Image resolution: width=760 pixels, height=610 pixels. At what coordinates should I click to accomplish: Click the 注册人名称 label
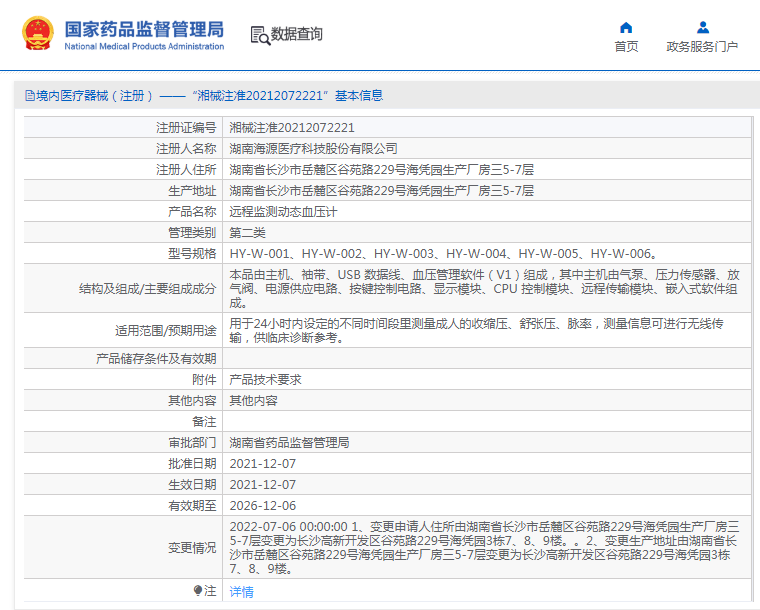coord(186,149)
